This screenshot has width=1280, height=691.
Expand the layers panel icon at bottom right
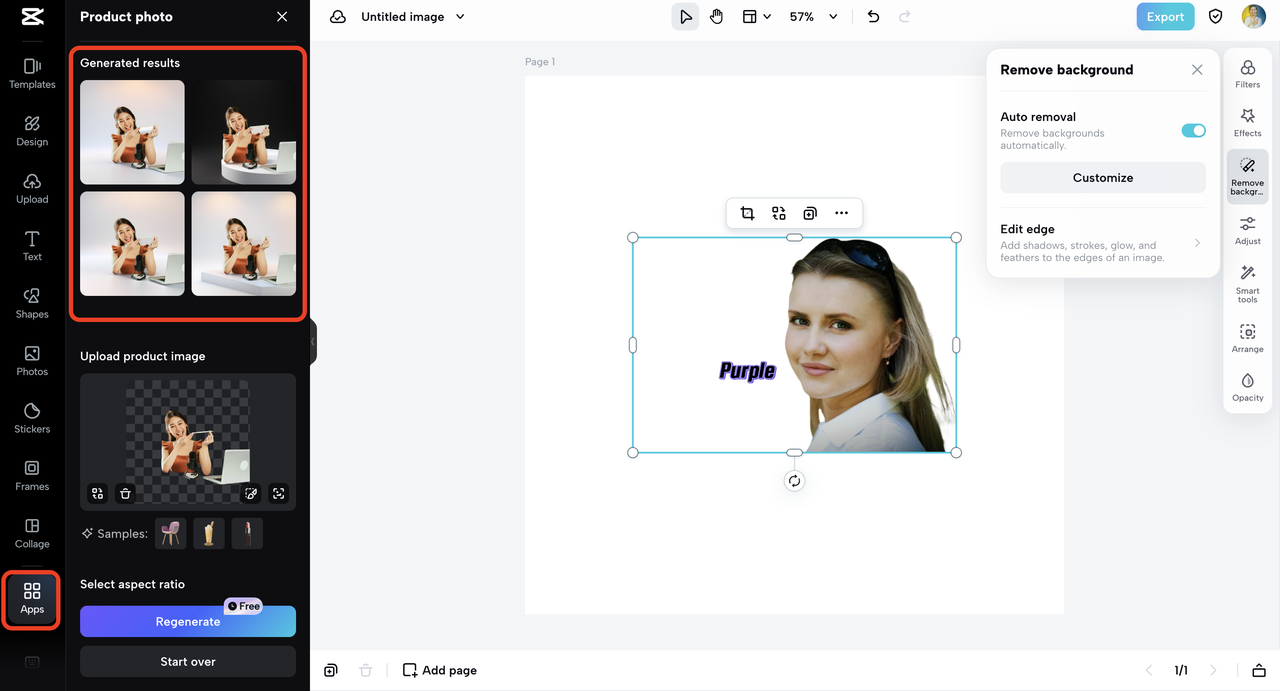coord(1259,670)
